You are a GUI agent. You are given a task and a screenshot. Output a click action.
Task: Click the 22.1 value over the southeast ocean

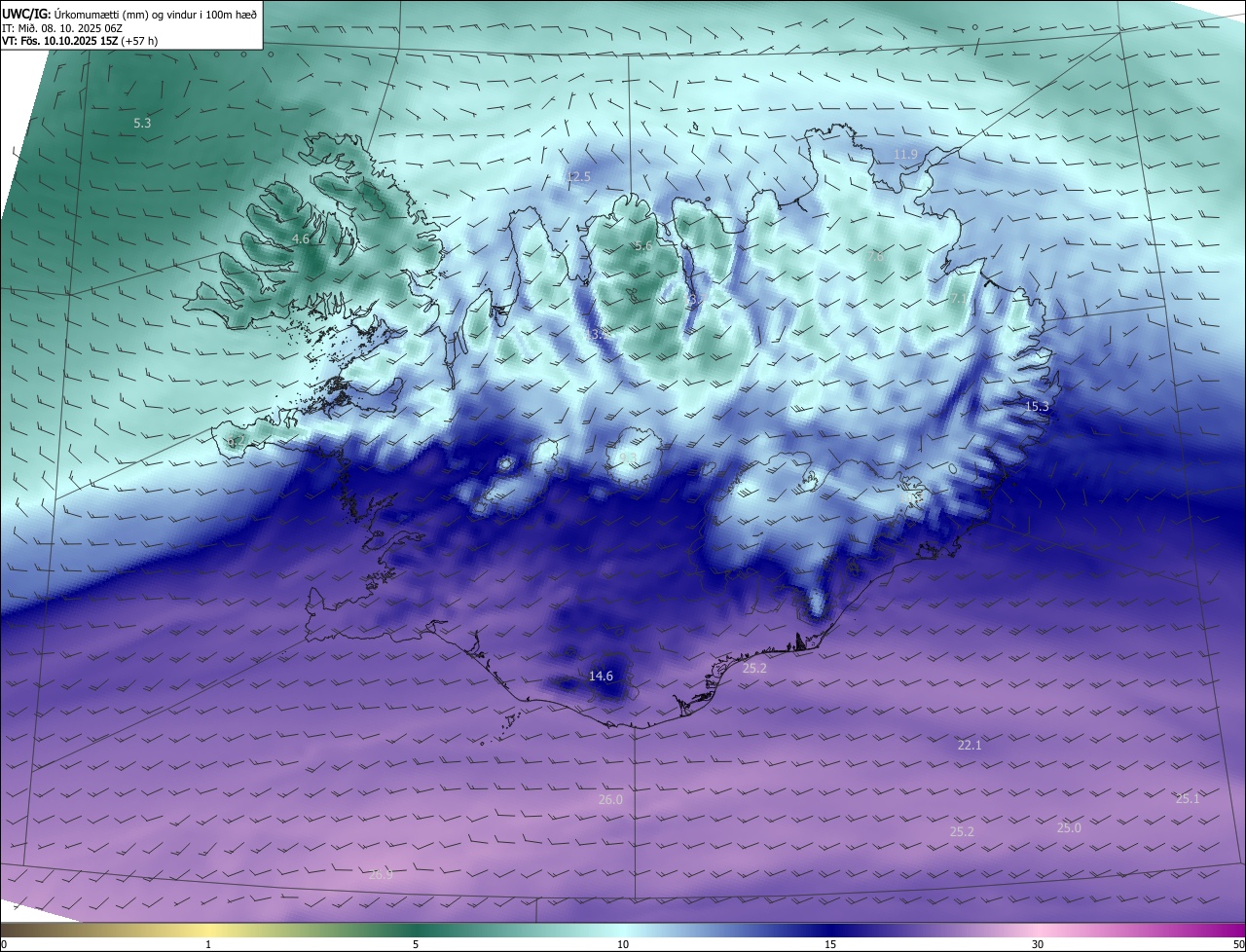970,745
